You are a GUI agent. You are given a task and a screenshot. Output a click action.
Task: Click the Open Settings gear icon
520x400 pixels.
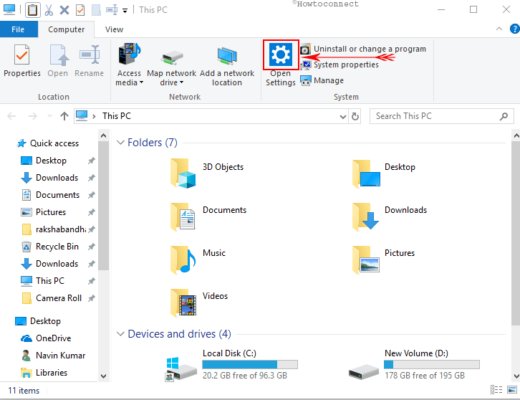pyautogui.click(x=281, y=54)
